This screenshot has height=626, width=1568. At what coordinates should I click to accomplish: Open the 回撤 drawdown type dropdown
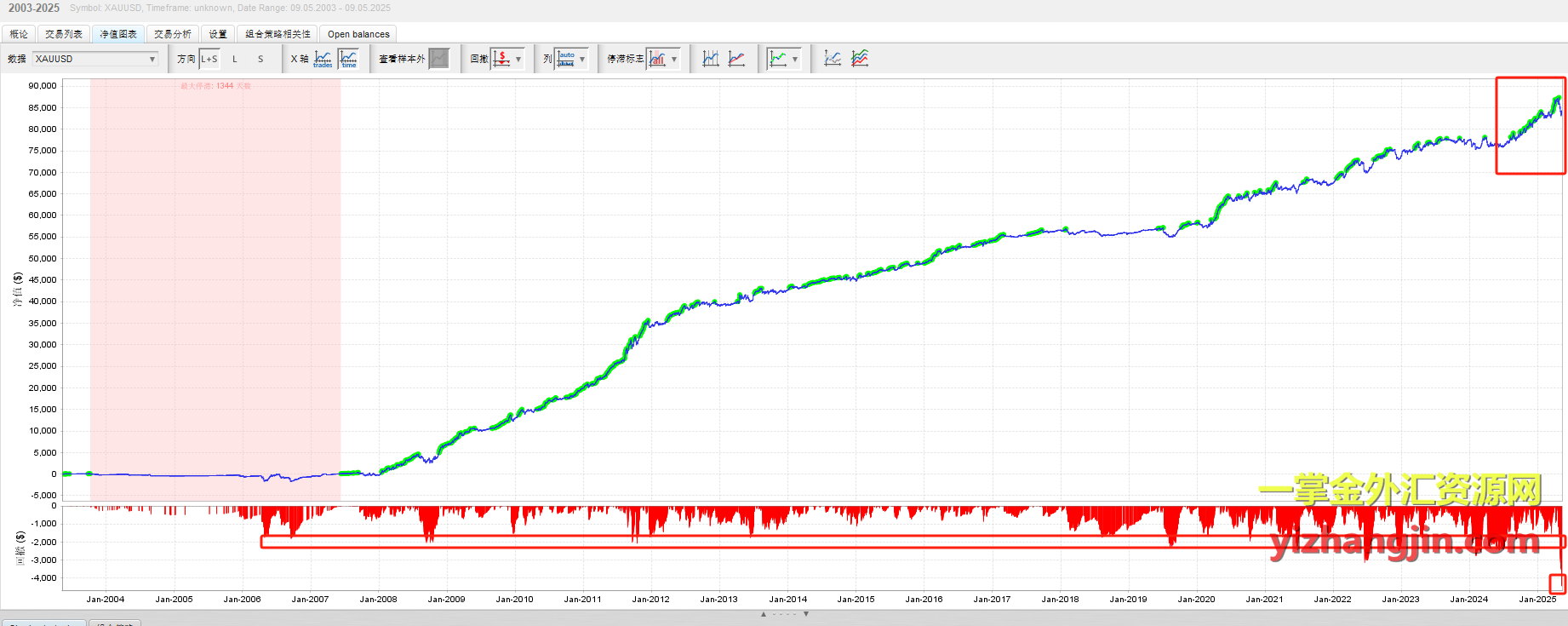click(x=507, y=59)
